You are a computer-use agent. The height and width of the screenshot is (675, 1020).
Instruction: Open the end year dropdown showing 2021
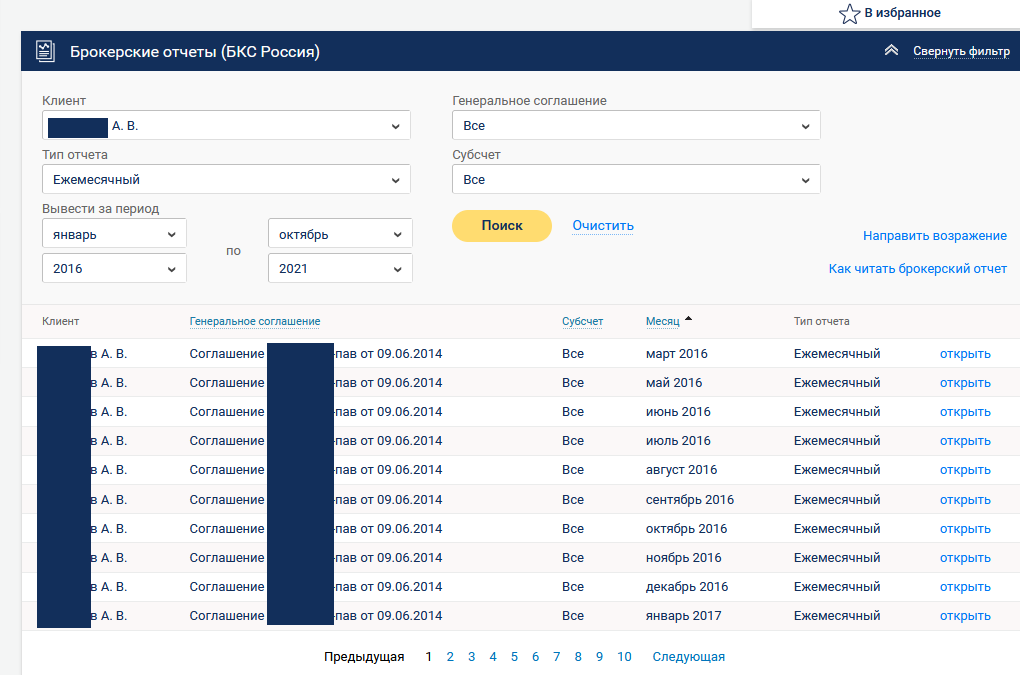tap(340, 269)
